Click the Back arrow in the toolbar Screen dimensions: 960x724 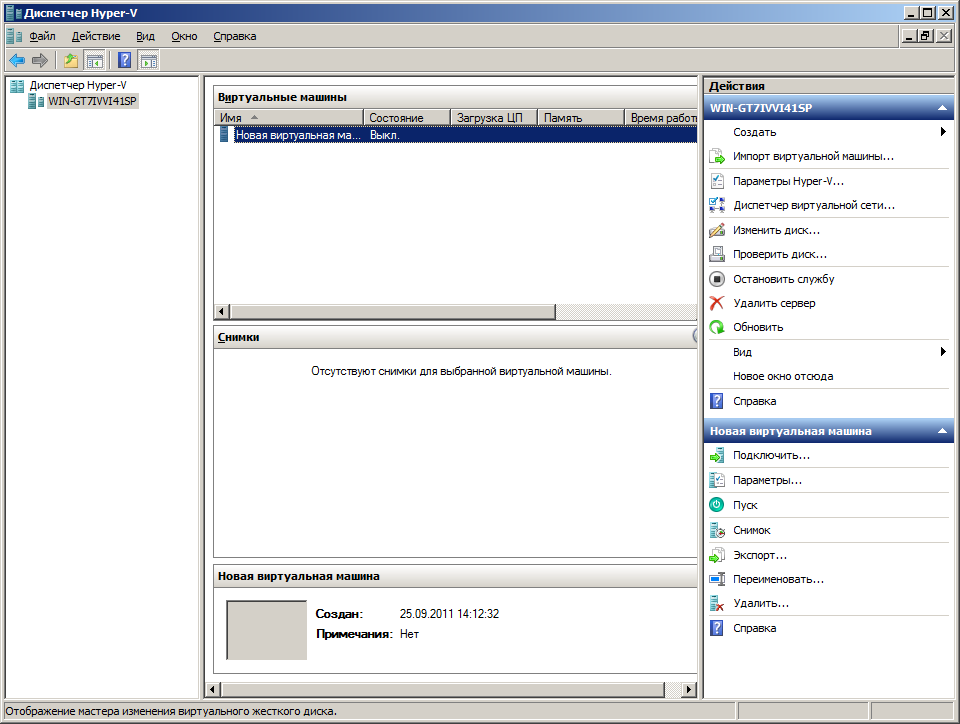17,60
